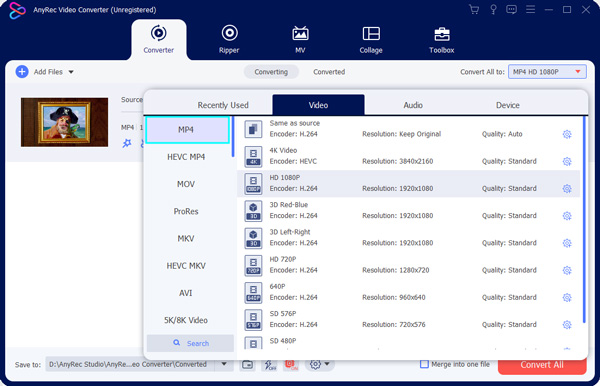Choose ProRes in the format list

tap(186, 211)
